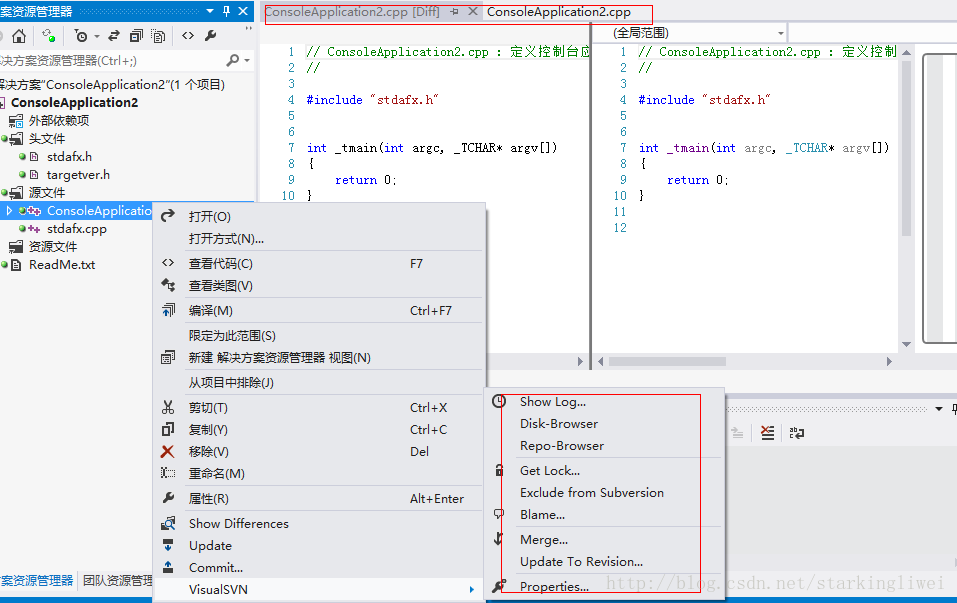
Task: Click the view code angle-brackets toolbar icon
Action: tap(188, 36)
